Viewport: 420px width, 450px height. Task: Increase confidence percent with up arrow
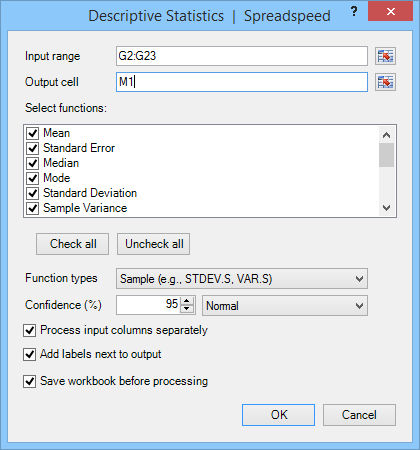click(187, 301)
